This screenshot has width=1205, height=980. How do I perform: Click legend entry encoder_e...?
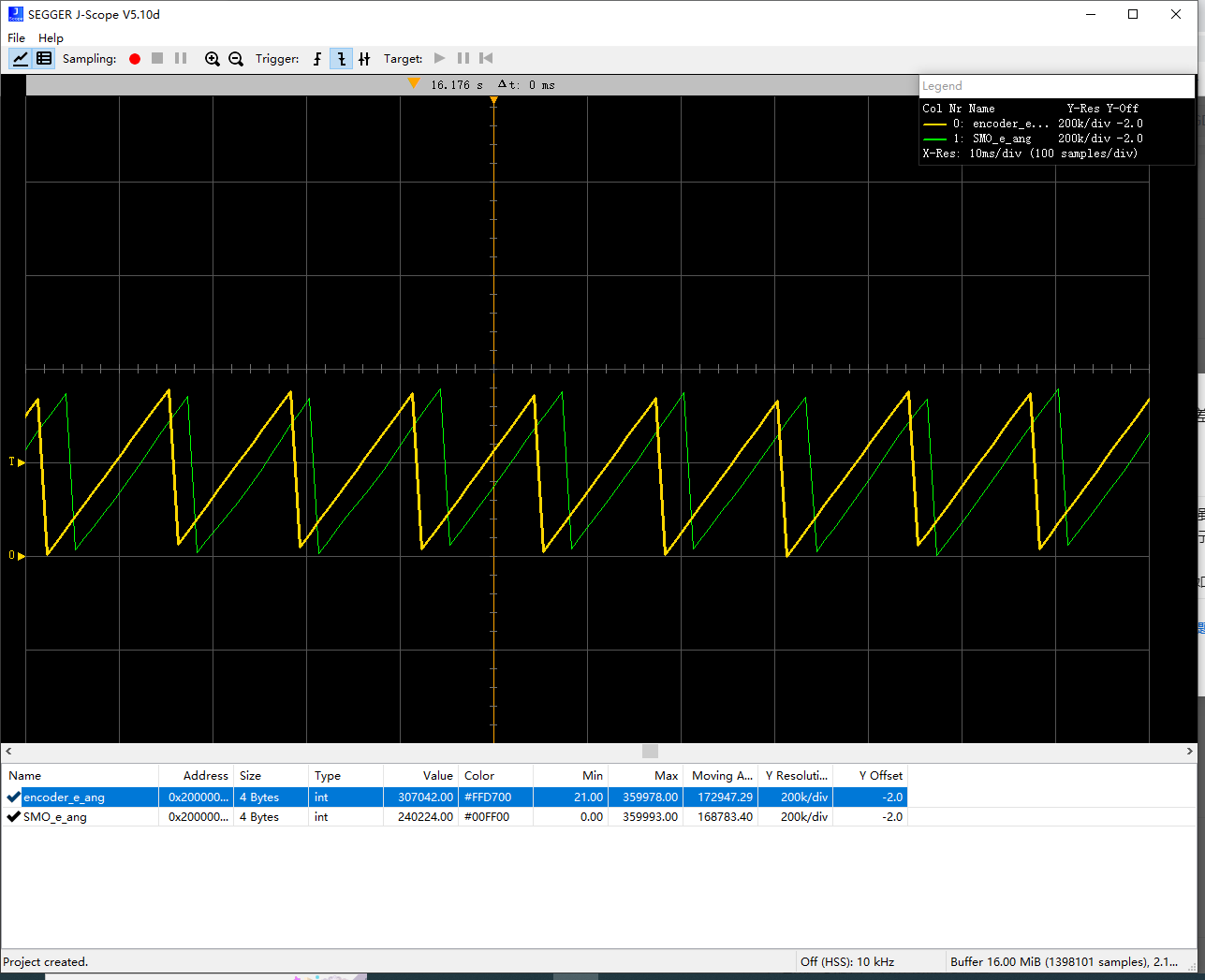(x=1033, y=124)
